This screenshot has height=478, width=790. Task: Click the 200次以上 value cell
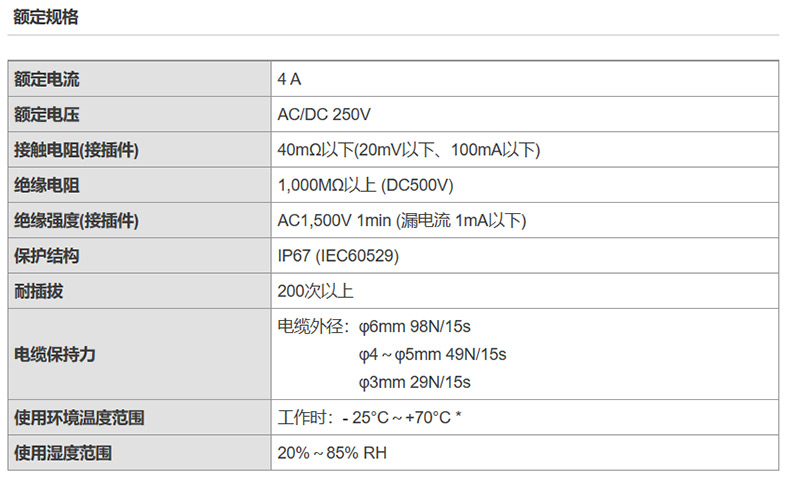coord(315,292)
